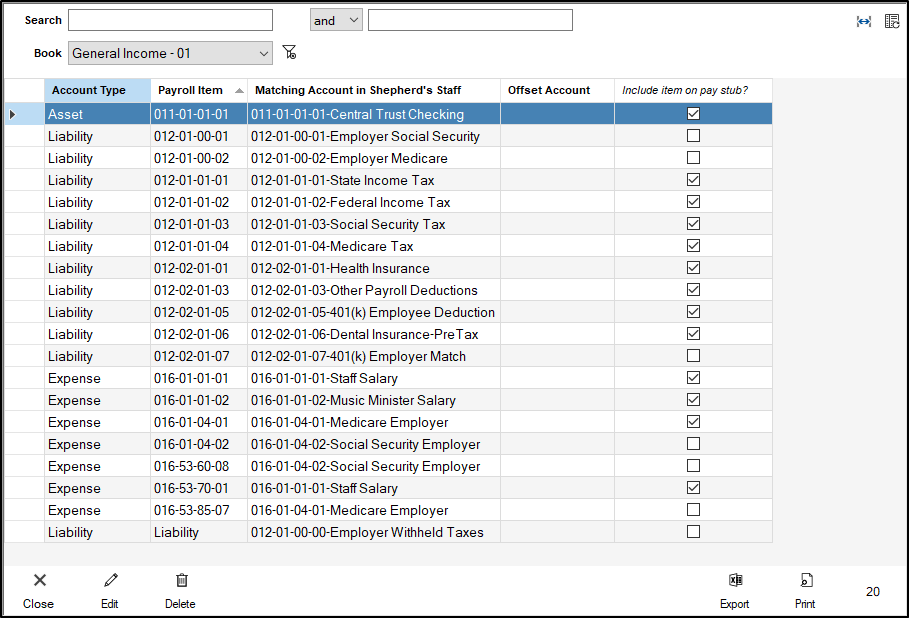Uncheck pay stub box for Federal Income Tax
The image size is (909, 618).
tap(693, 202)
